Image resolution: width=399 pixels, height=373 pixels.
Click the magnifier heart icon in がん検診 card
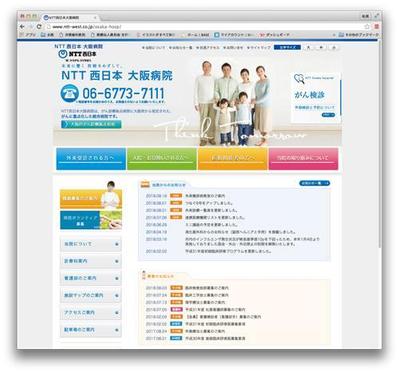point(299,79)
